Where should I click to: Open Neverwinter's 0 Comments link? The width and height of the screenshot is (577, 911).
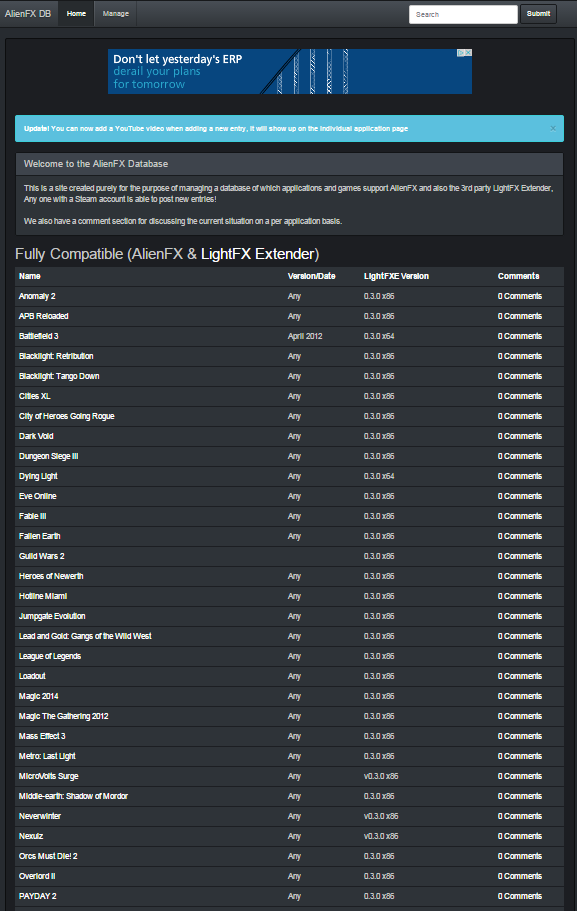(519, 816)
